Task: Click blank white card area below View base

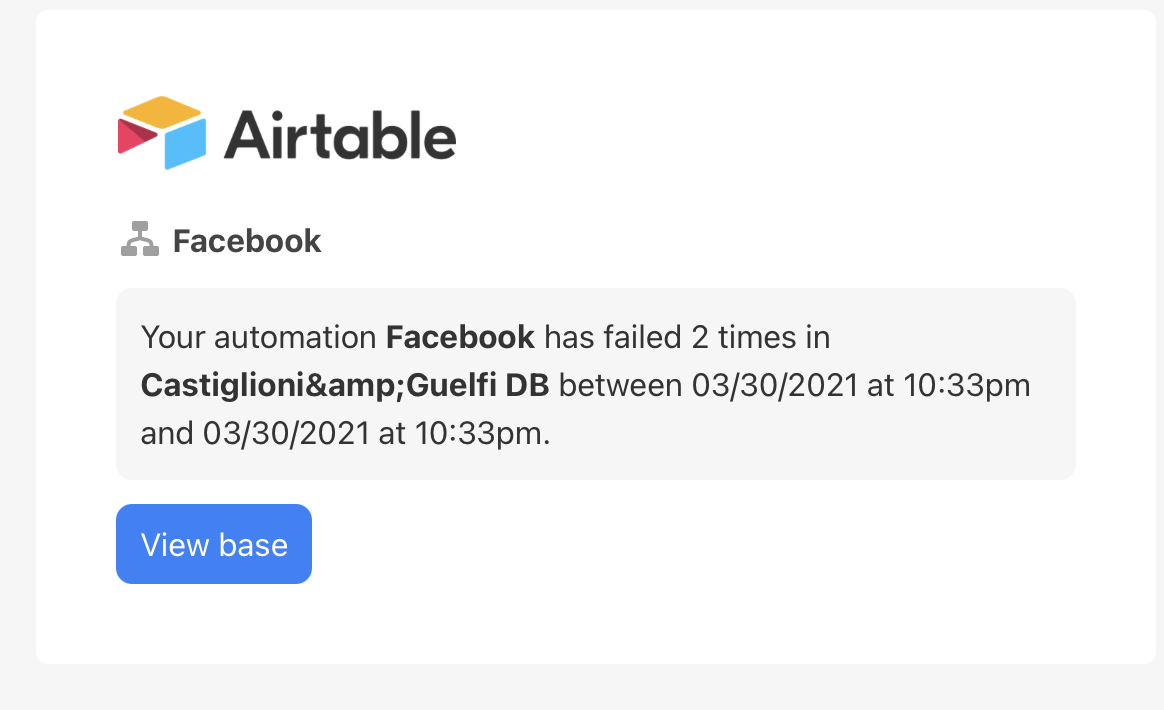Action: tap(594, 624)
